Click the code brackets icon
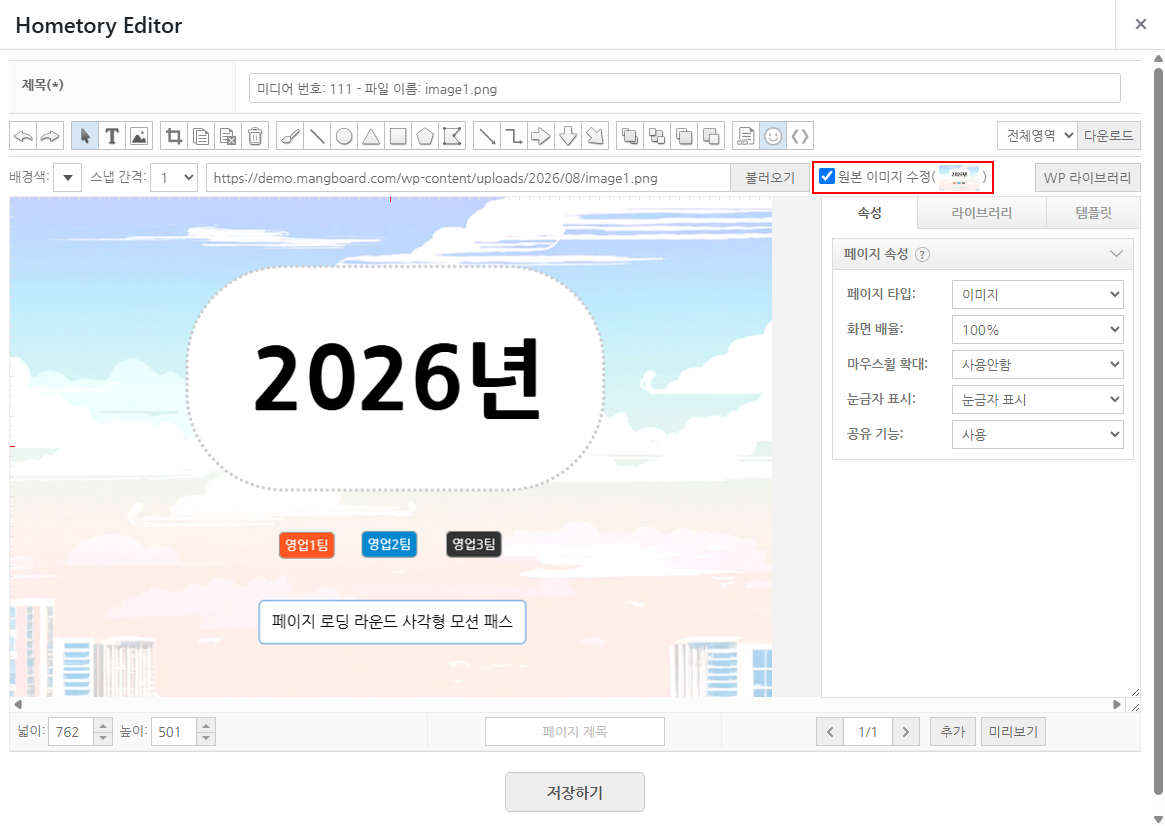 (799, 136)
